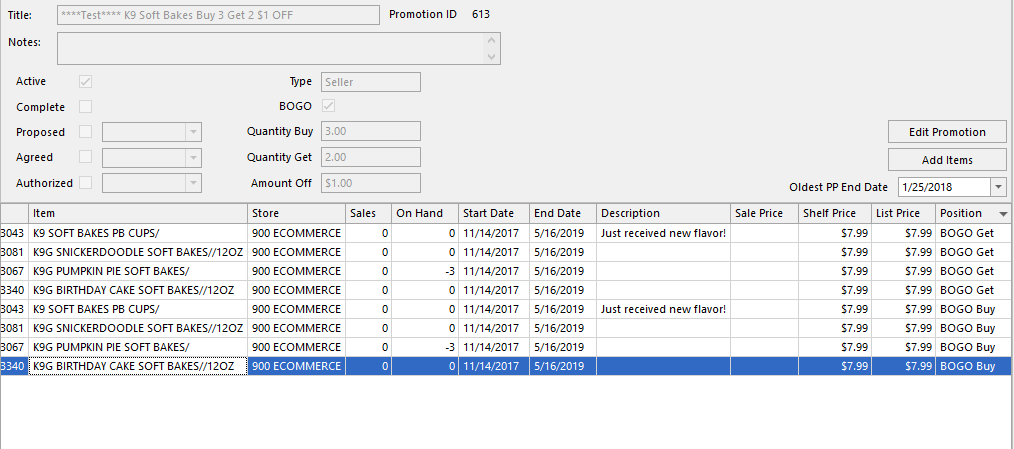Open the Agreed dropdown list

click(x=193, y=158)
